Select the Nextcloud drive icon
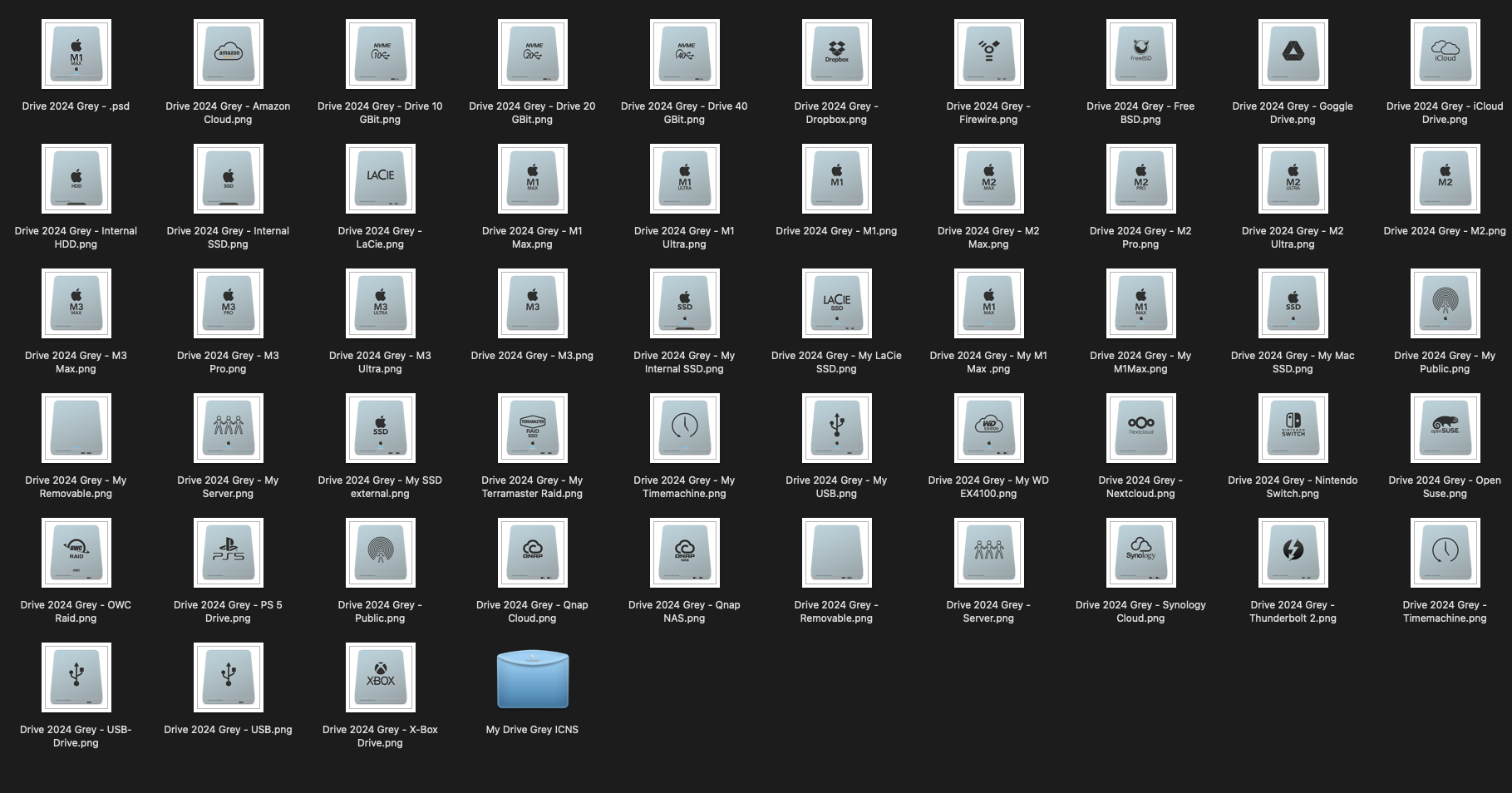The height and width of the screenshot is (793, 1512). click(1140, 428)
